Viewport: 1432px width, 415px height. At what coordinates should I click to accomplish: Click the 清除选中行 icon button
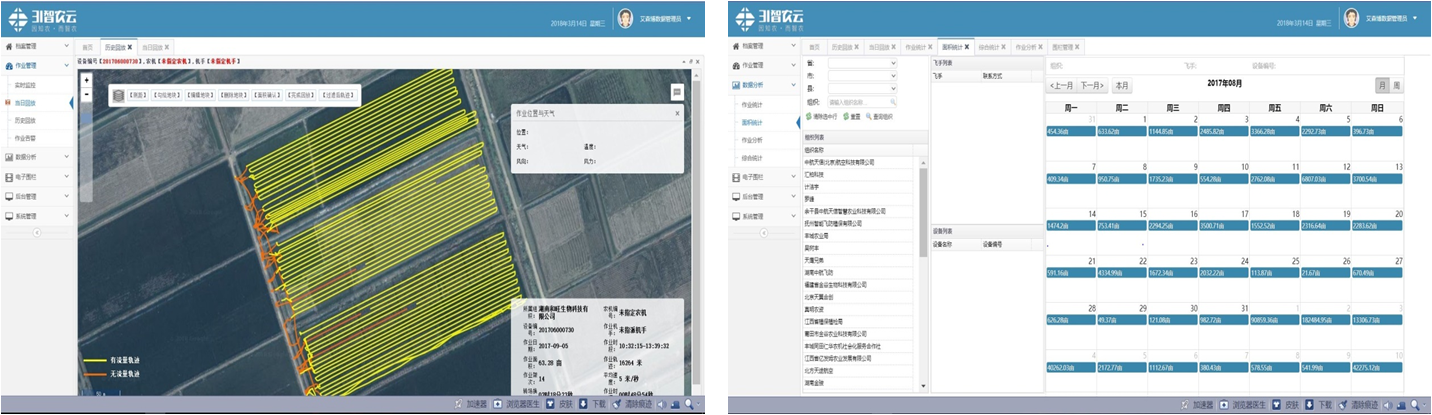(809, 116)
